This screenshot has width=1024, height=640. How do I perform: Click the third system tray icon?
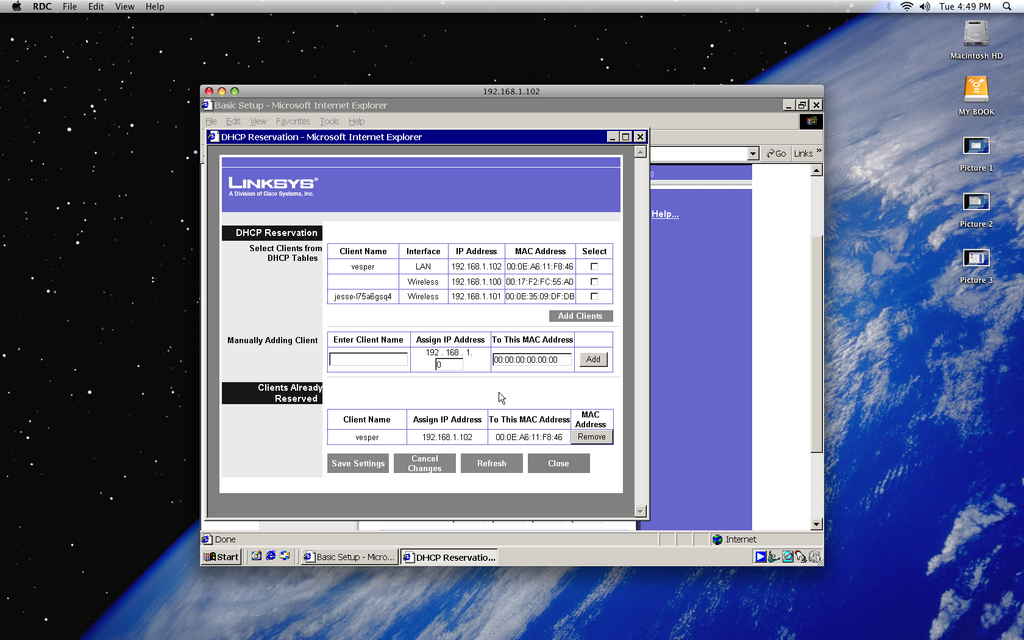tap(788, 557)
